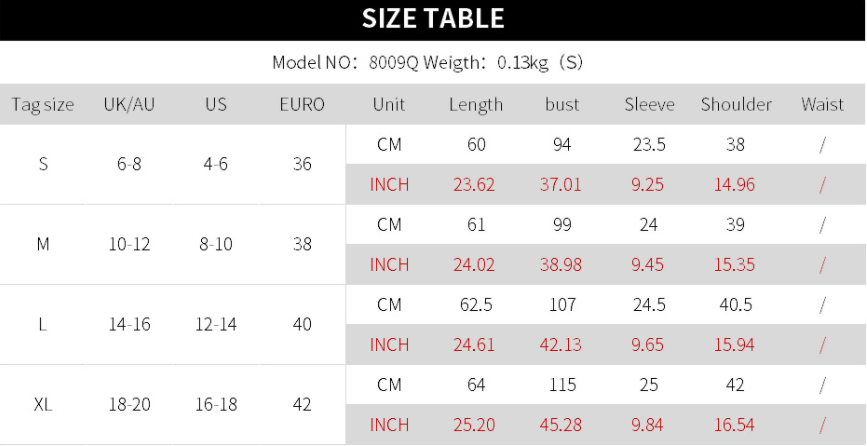
Task: Click the XL tag size cell
Action: [x=43, y=405]
